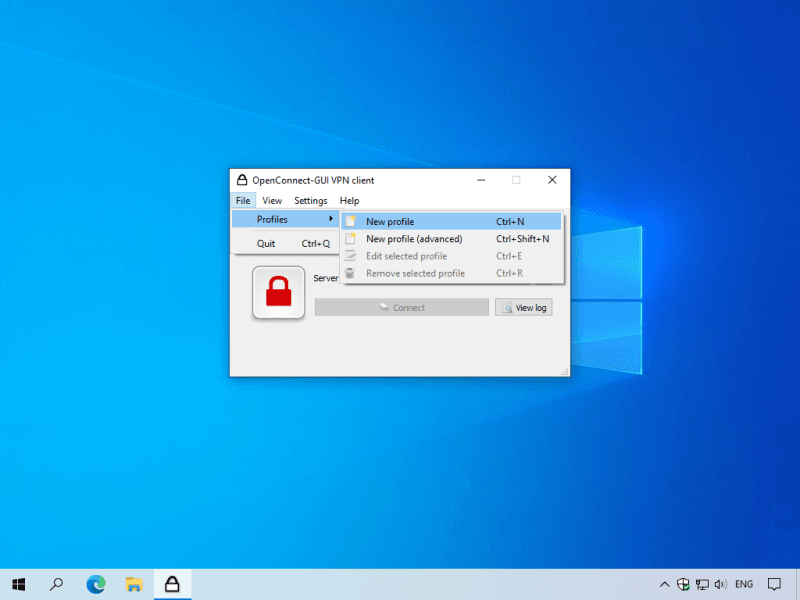Open File Explorer from the taskbar

[133, 584]
